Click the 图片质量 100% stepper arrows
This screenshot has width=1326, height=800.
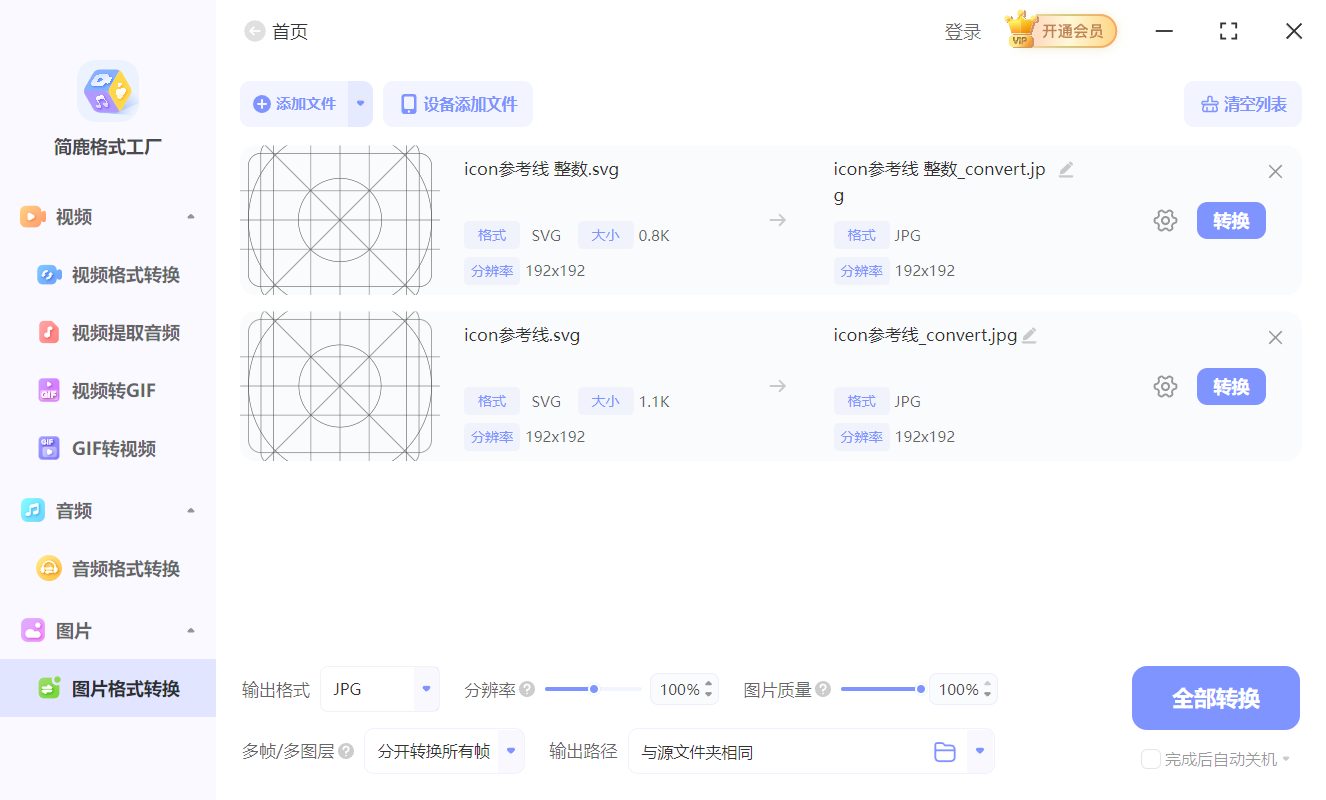tap(988, 689)
